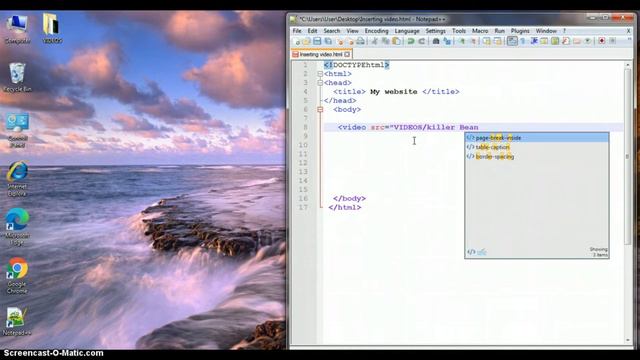This screenshot has width=640, height=360.
Task: Place cursor after 'Bean' on line 8
Action: pyautogui.click(x=479, y=127)
